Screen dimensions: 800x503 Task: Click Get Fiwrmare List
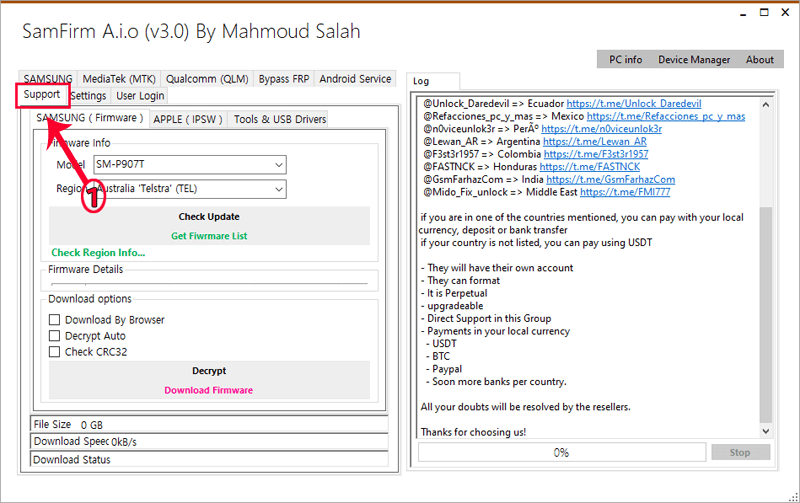coord(209,236)
